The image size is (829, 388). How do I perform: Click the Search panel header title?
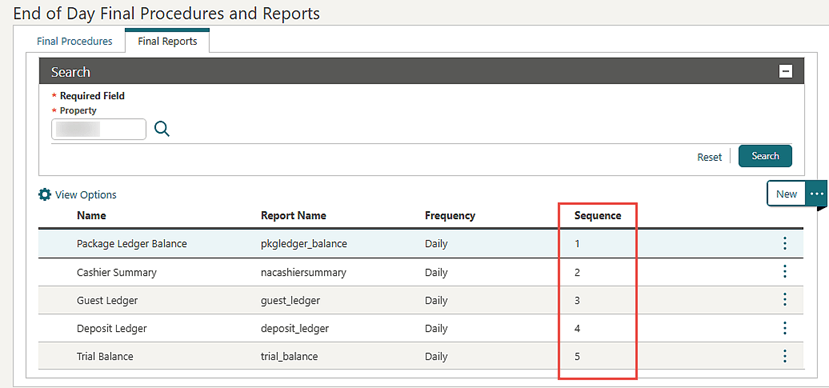70,72
